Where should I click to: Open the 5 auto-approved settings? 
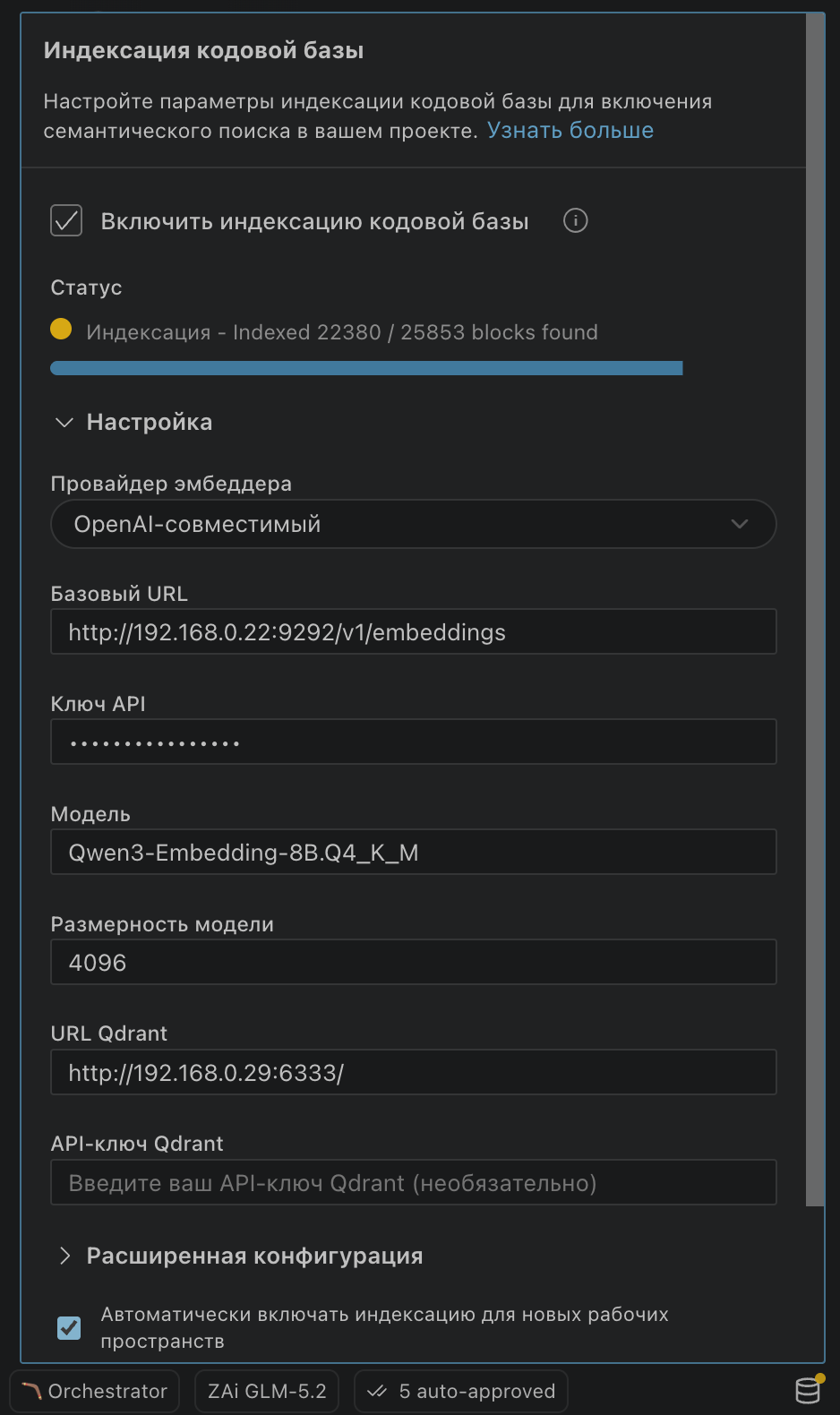click(461, 1391)
